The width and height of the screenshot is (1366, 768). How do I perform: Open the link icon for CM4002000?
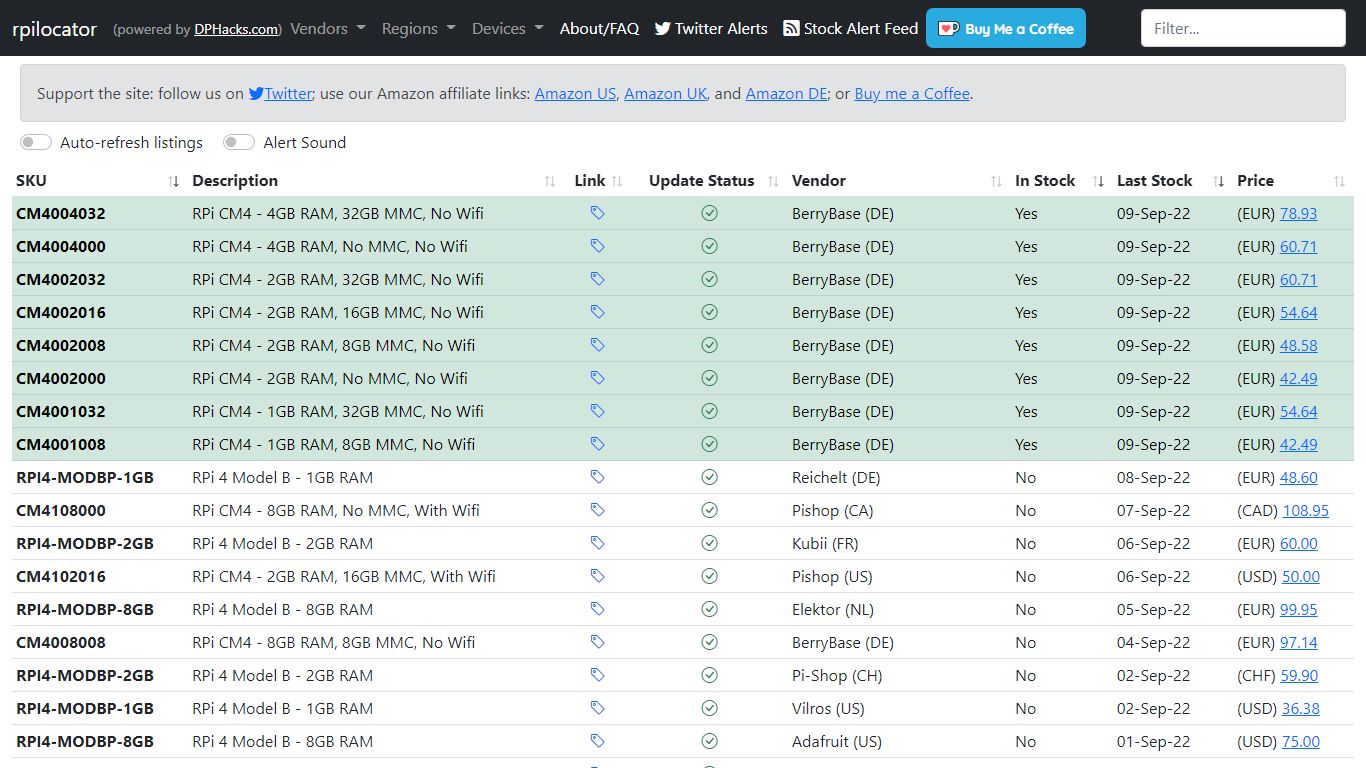[x=597, y=378]
